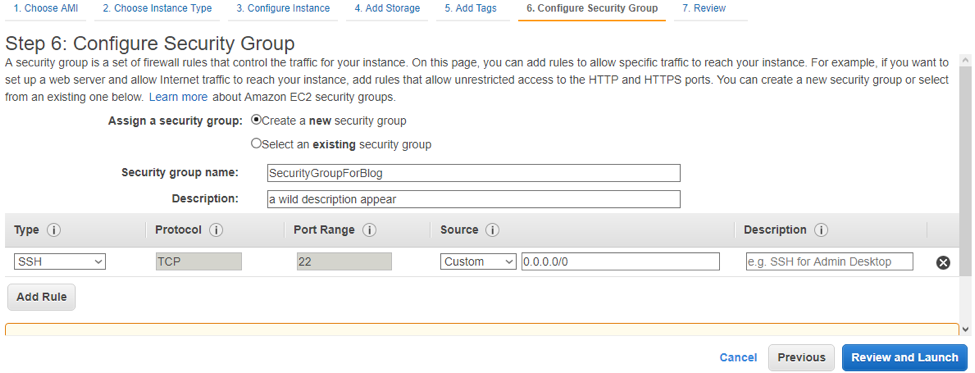This screenshot has height=373, width=975.
Task: Select 6. Configure Security Group tab
Action: pyautogui.click(x=592, y=9)
